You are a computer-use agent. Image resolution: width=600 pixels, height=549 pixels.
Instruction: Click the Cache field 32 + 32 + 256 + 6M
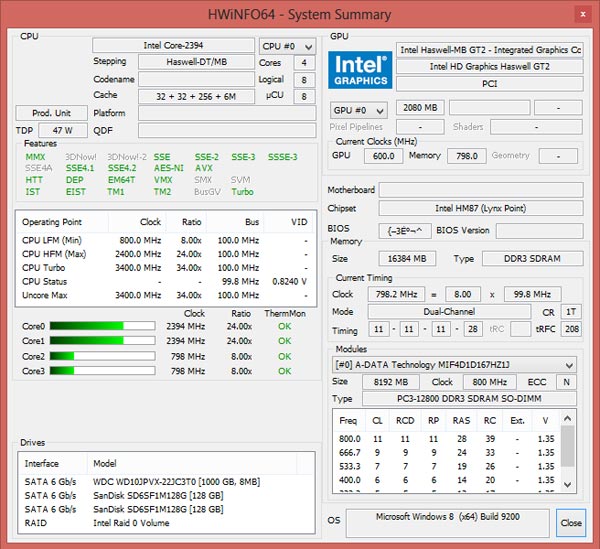[x=196, y=96]
